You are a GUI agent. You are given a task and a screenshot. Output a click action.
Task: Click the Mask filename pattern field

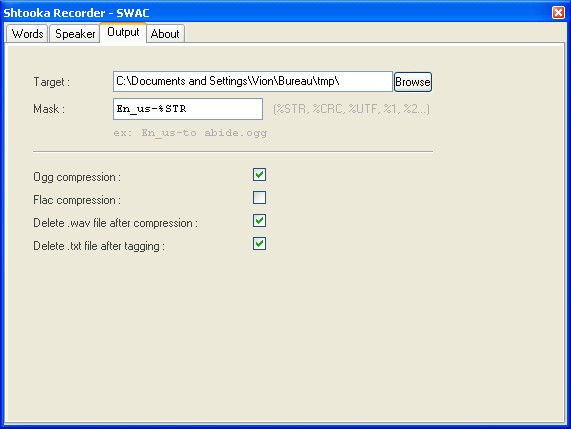coord(188,109)
